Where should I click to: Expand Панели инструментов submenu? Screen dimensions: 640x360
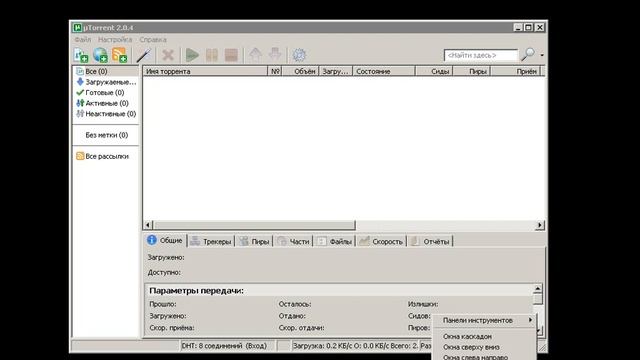[484, 320]
